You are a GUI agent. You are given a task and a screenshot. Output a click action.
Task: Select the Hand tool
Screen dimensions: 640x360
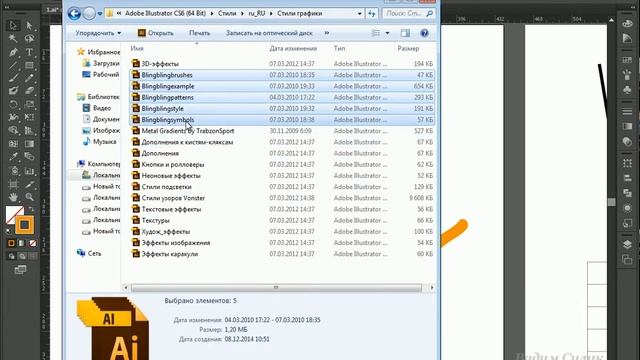13,197
